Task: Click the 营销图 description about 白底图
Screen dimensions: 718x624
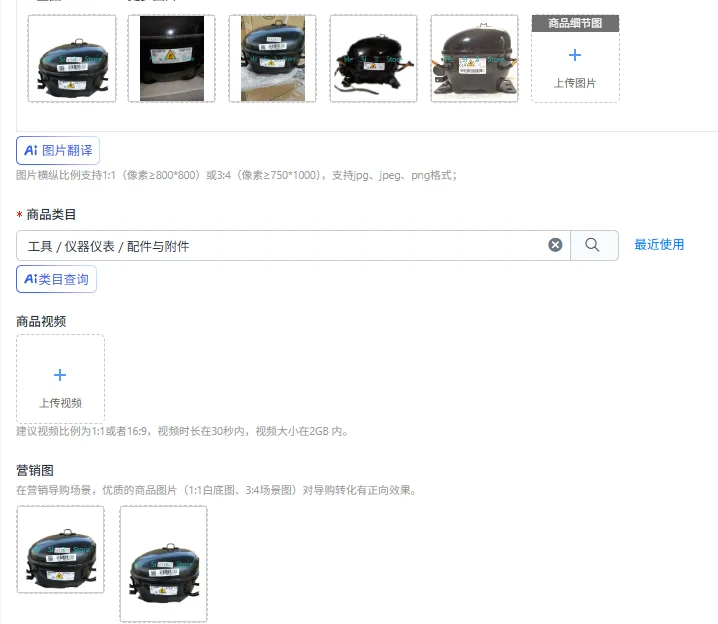Action: [x=217, y=490]
